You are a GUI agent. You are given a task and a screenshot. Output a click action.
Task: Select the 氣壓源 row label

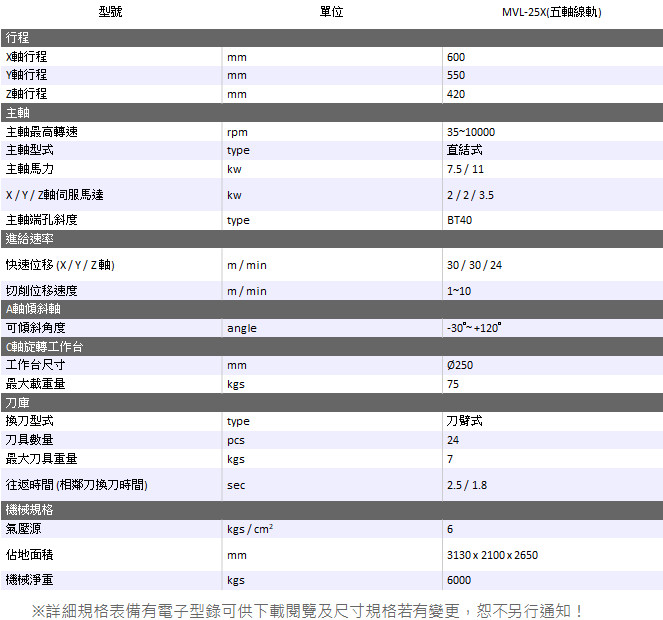(x=24, y=529)
